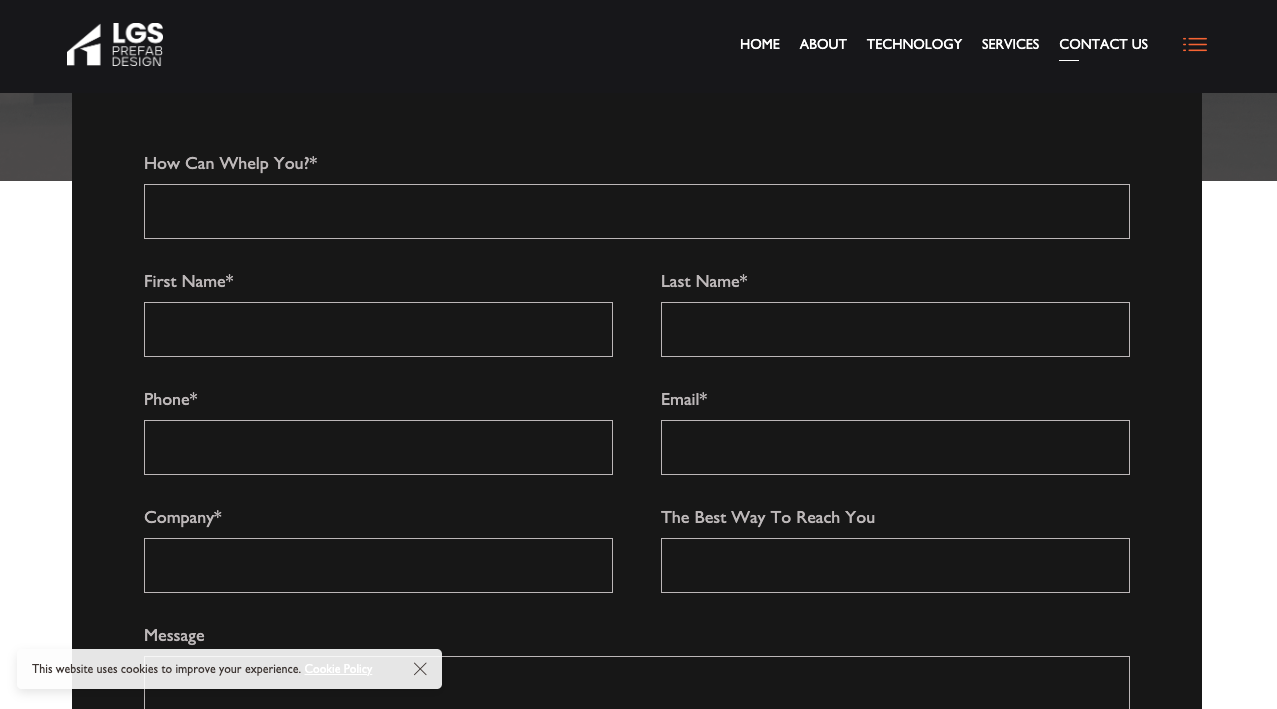Focus the First Name input field
Screen dimensions: 1277x709
coord(378,329)
